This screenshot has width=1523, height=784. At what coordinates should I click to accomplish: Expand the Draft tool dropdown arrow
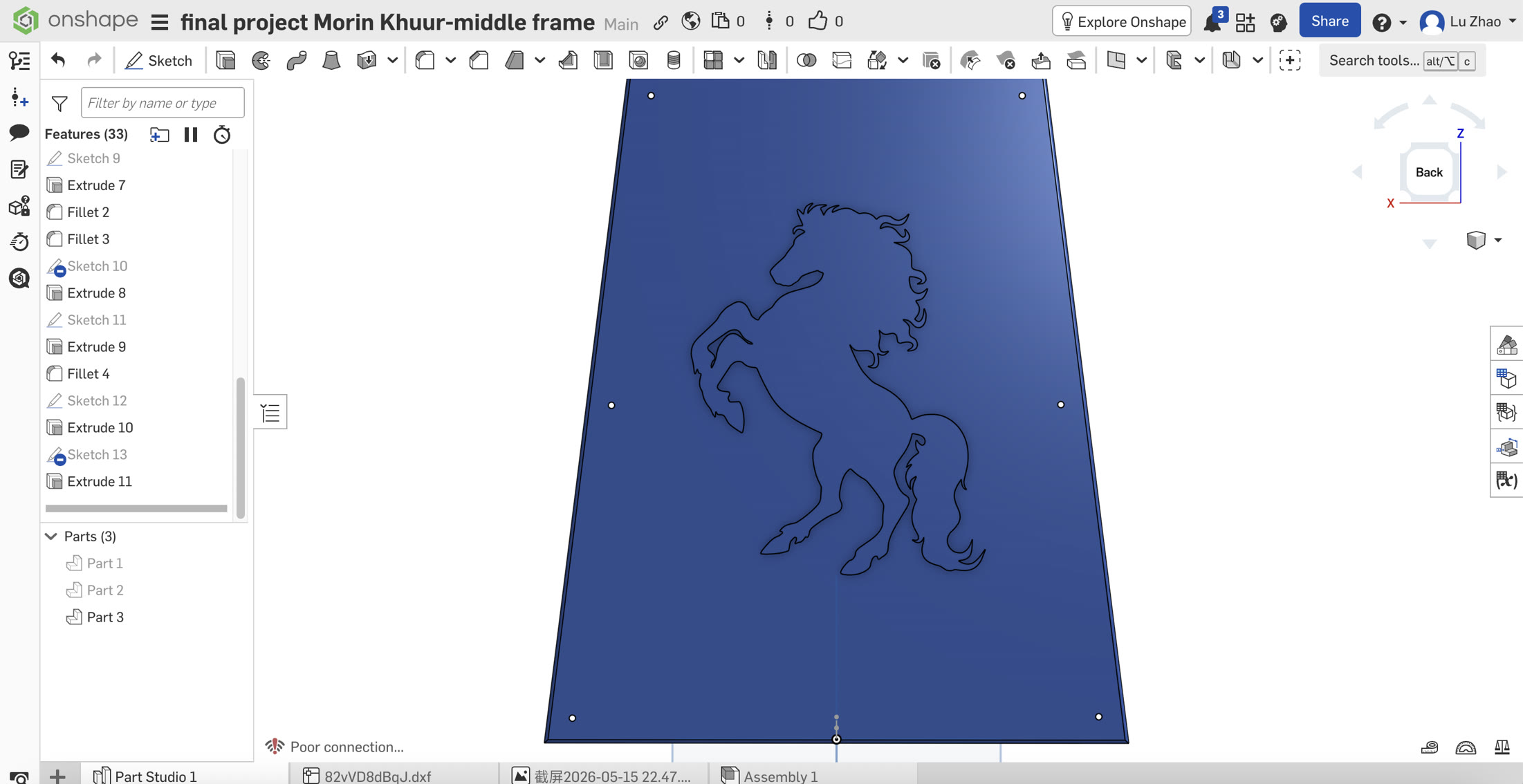click(x=539, y=60)
